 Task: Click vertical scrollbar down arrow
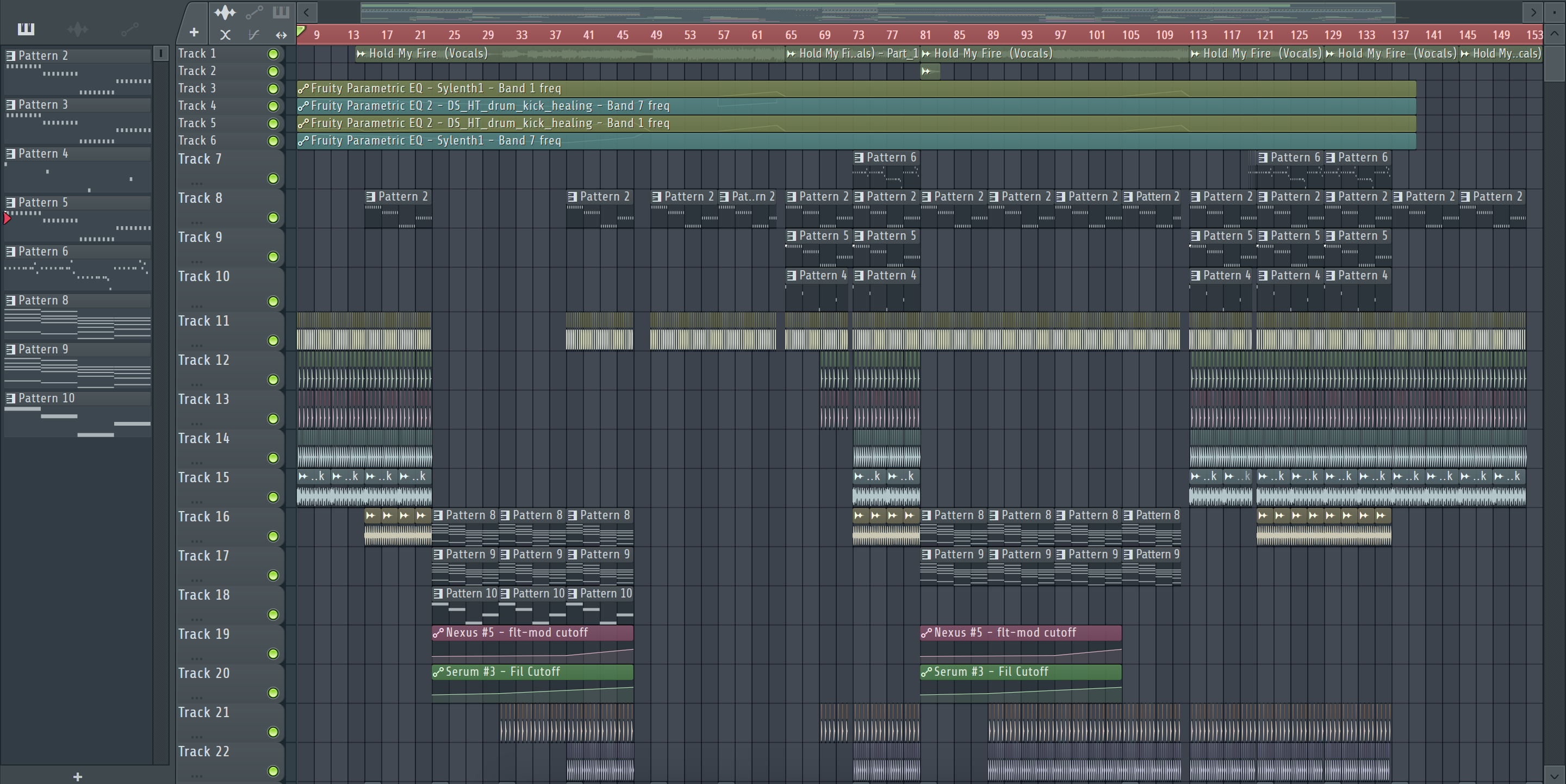click(1555, 775)
